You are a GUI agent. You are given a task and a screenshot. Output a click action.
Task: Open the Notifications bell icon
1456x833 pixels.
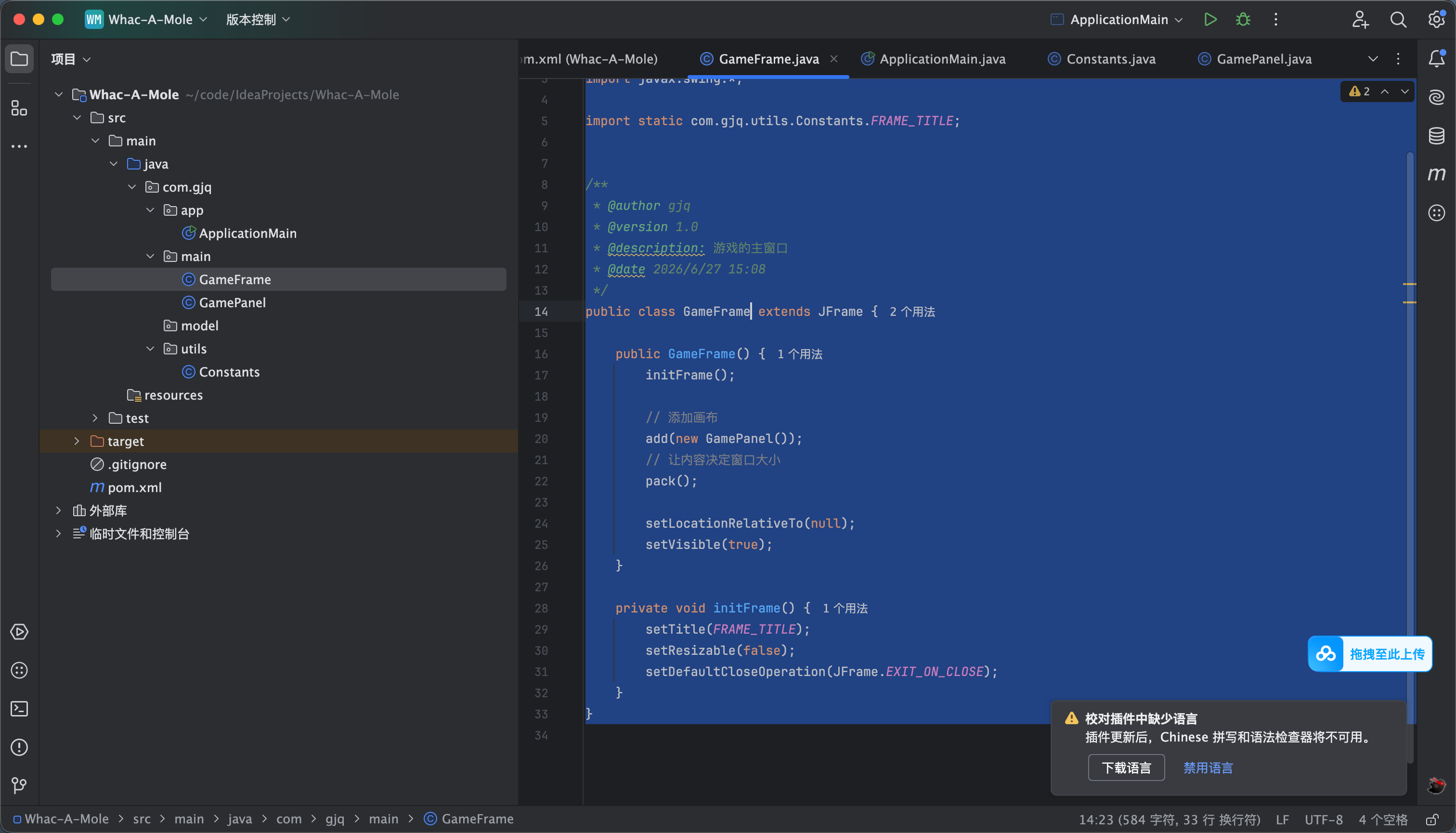1437,59
